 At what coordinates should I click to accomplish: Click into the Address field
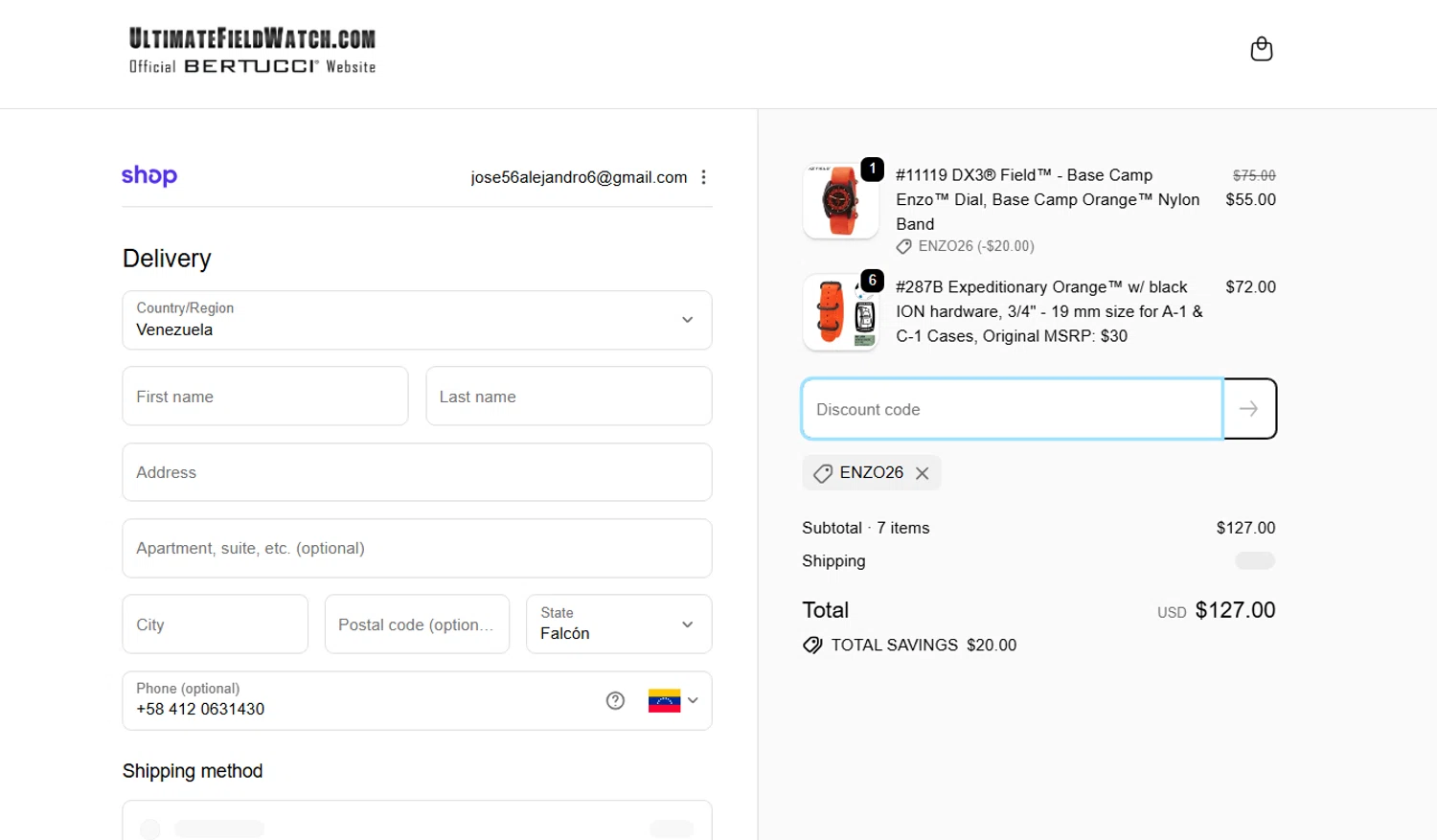pyautogui.click(x=417, y=472)
